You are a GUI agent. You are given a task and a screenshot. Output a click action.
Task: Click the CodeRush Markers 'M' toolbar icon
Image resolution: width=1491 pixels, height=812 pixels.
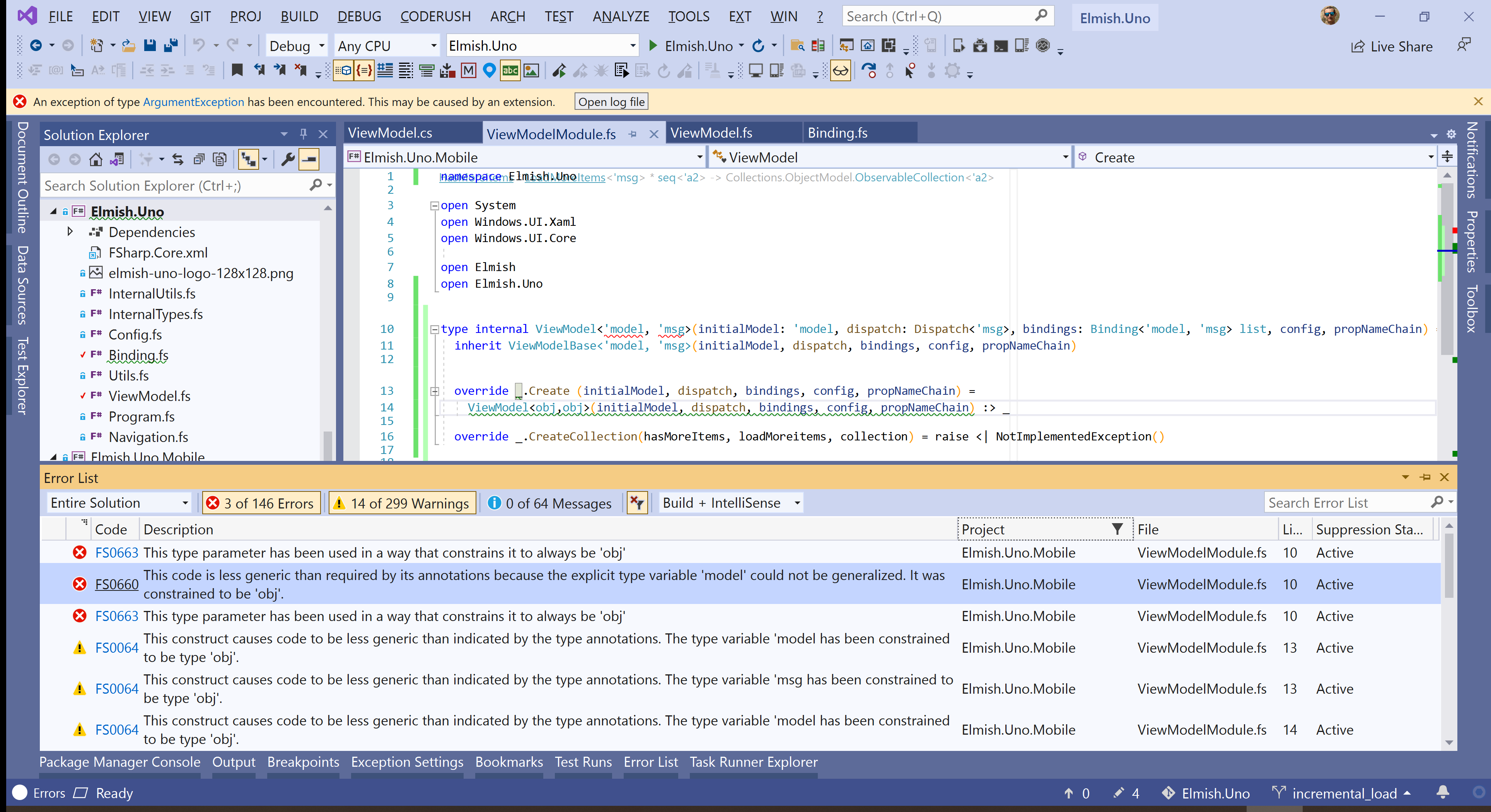468,70
